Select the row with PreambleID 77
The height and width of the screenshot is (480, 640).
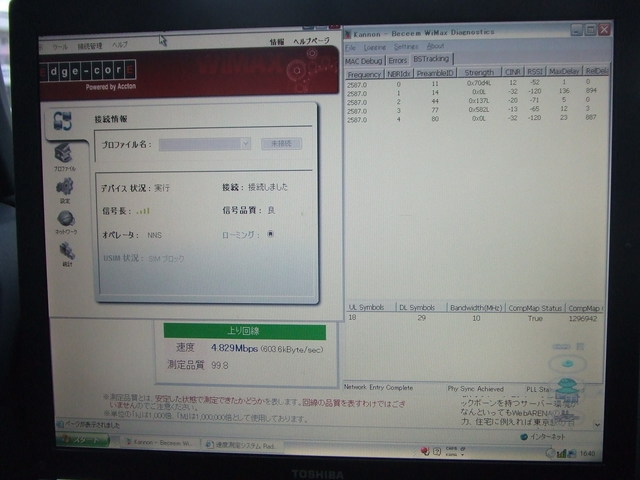pos(476,110)
